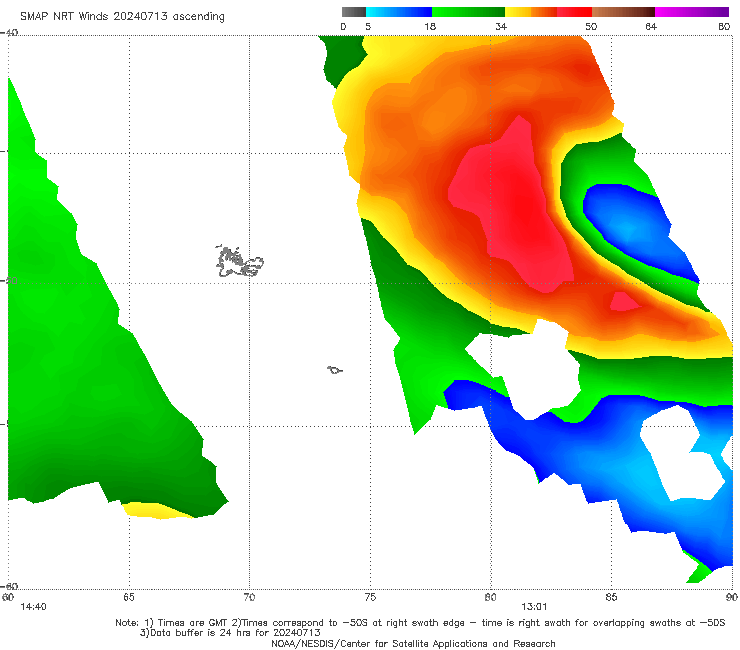740x650 pixels.
Task: Click the brown segment of the wind color bar
Action: 623,12
